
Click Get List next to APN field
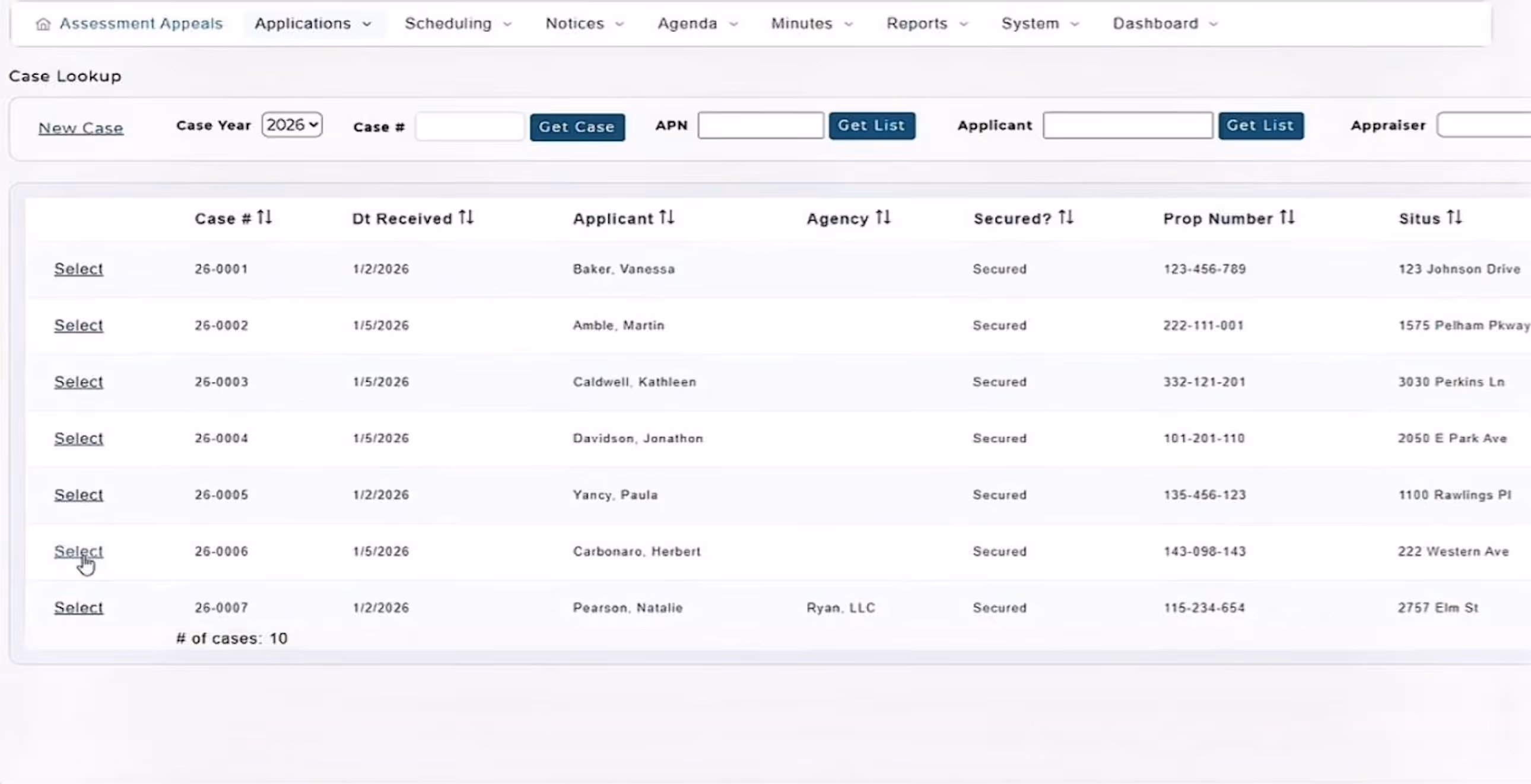[871, 125]
